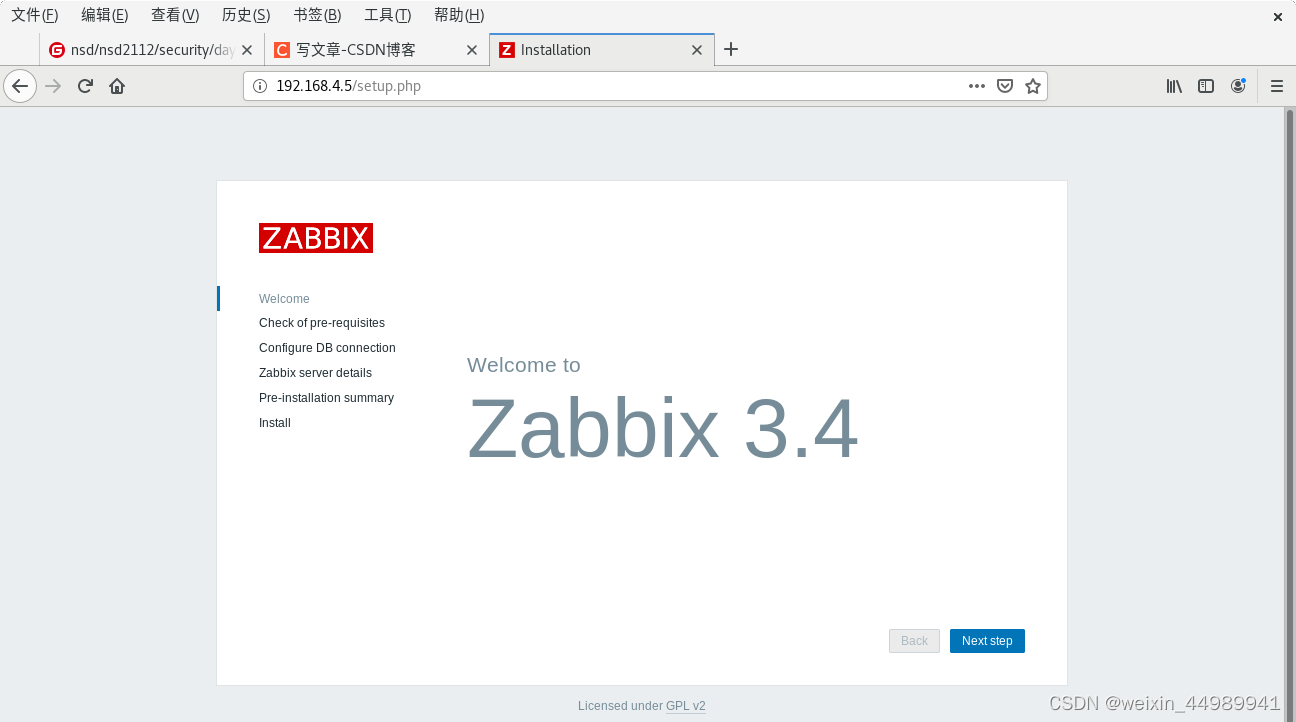This screenshot has height=722, width=1296.
Task: Reload the current page
Action: click(85, 86)
